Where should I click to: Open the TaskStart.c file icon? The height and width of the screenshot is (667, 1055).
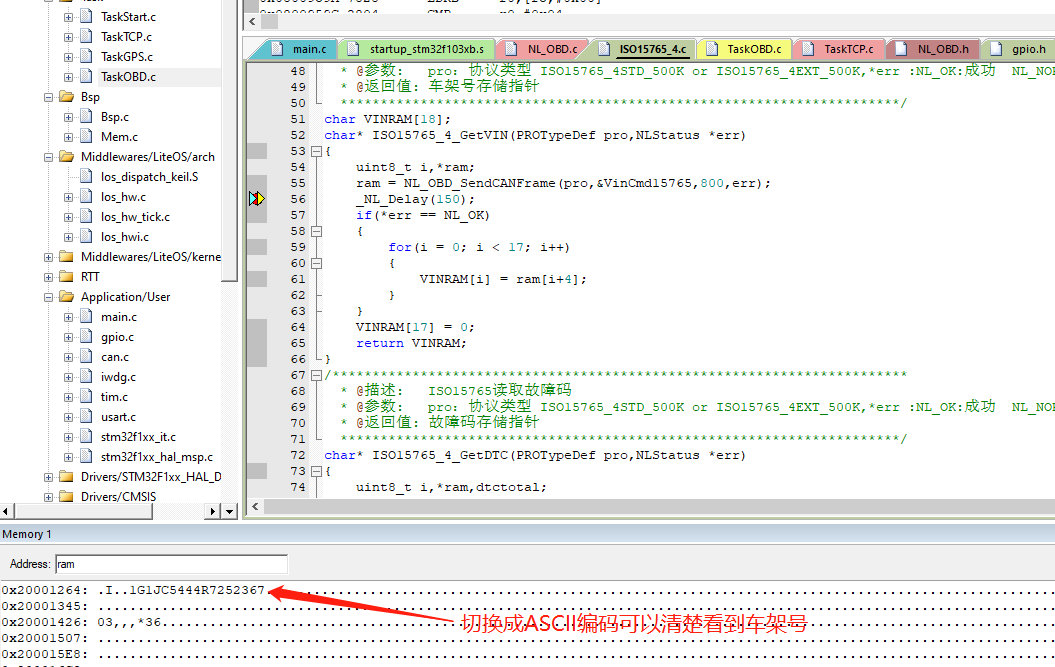pyautogui.click(x=86, y=16)
